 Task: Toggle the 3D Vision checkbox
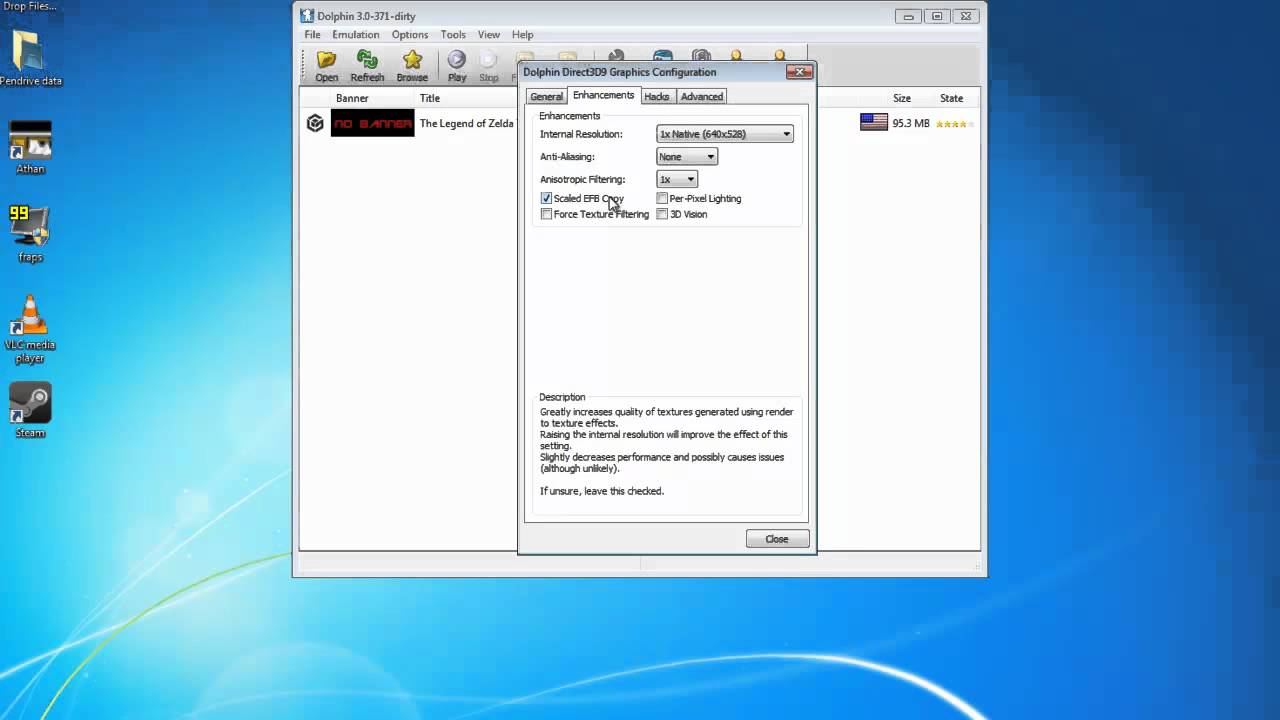pyautogui.click(x=662, y=215)
